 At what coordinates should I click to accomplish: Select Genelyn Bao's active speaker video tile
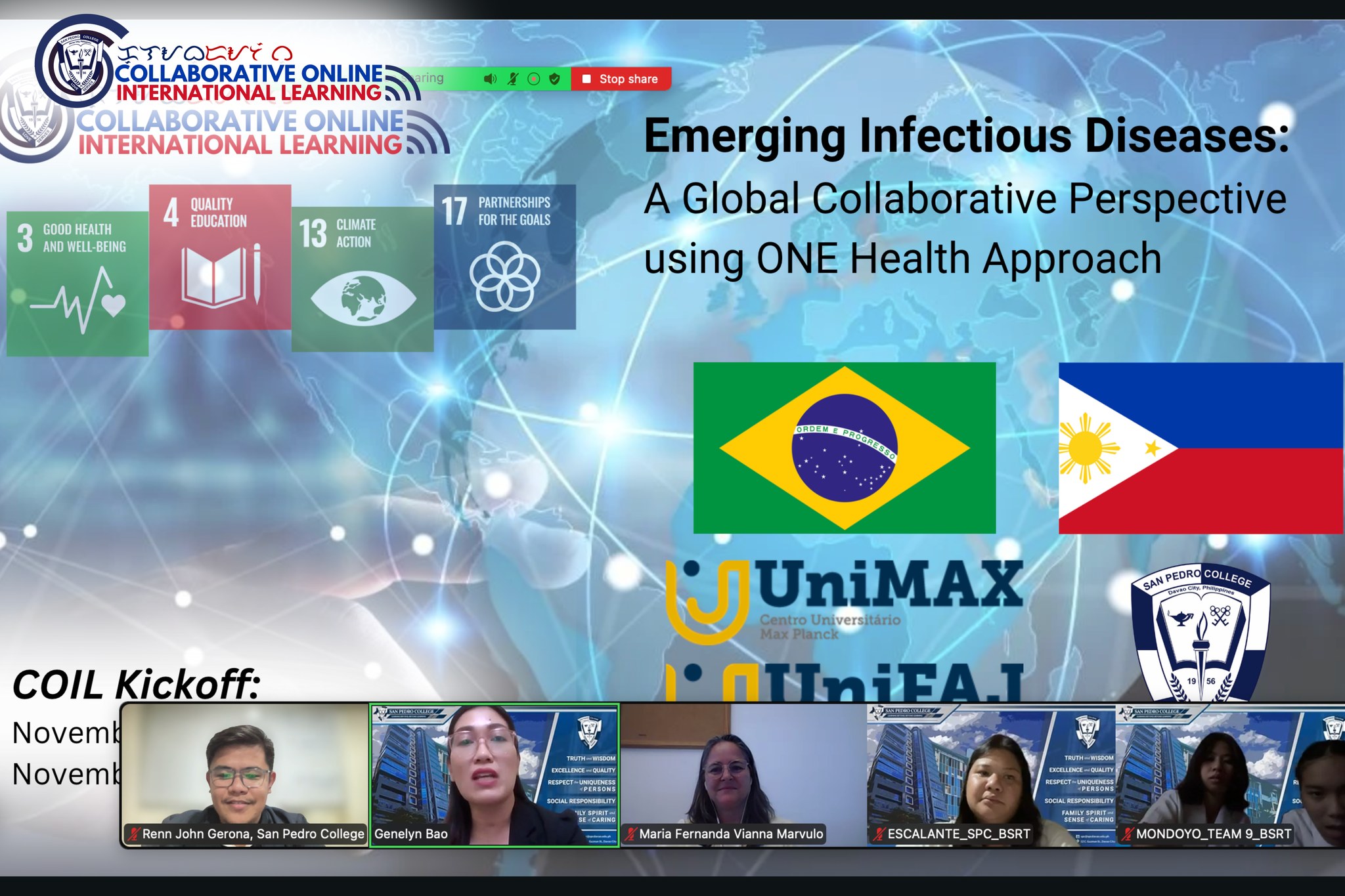tap(494, 775)
